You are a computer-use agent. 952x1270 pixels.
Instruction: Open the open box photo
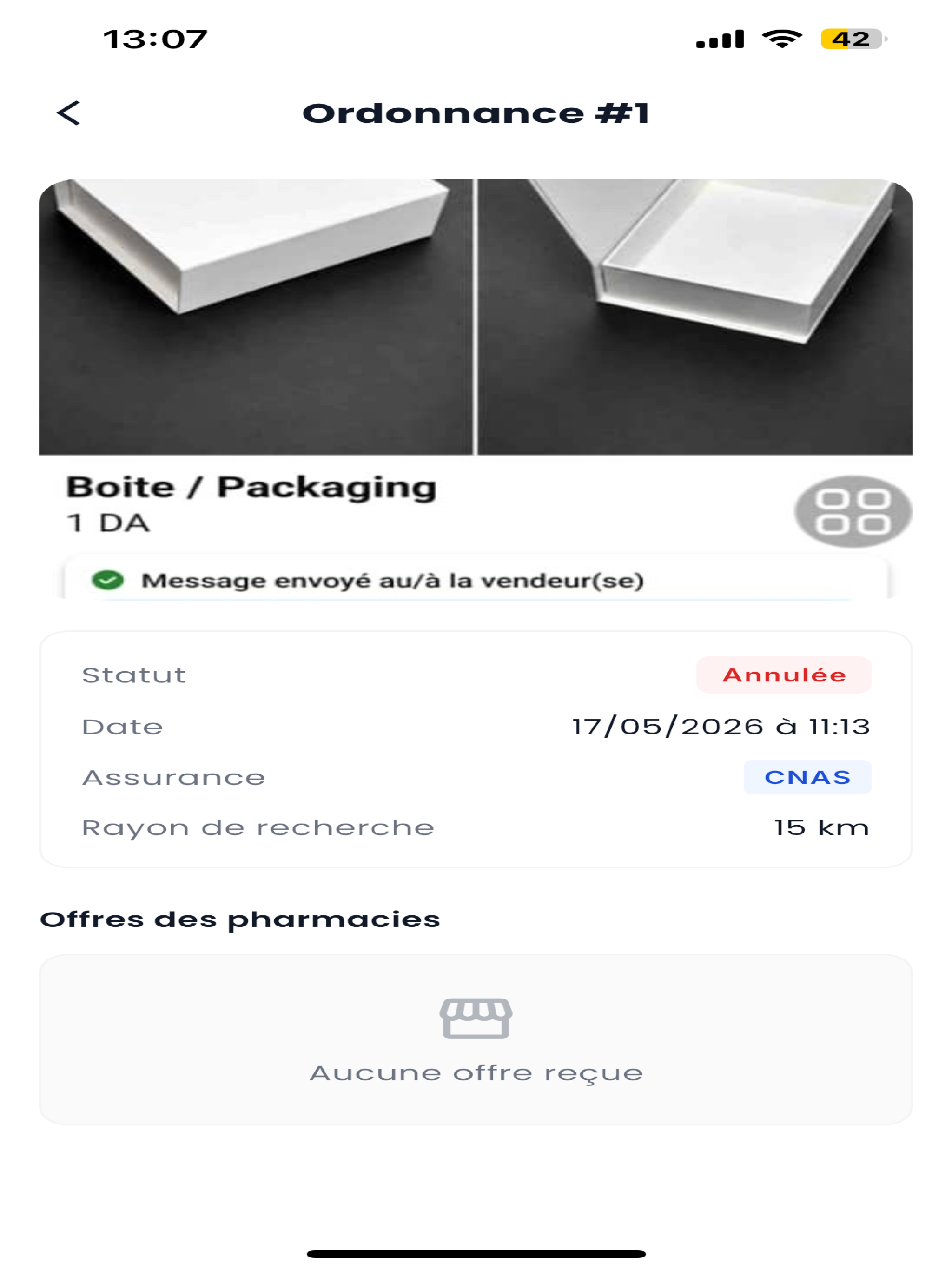click(x=695, y=317)
